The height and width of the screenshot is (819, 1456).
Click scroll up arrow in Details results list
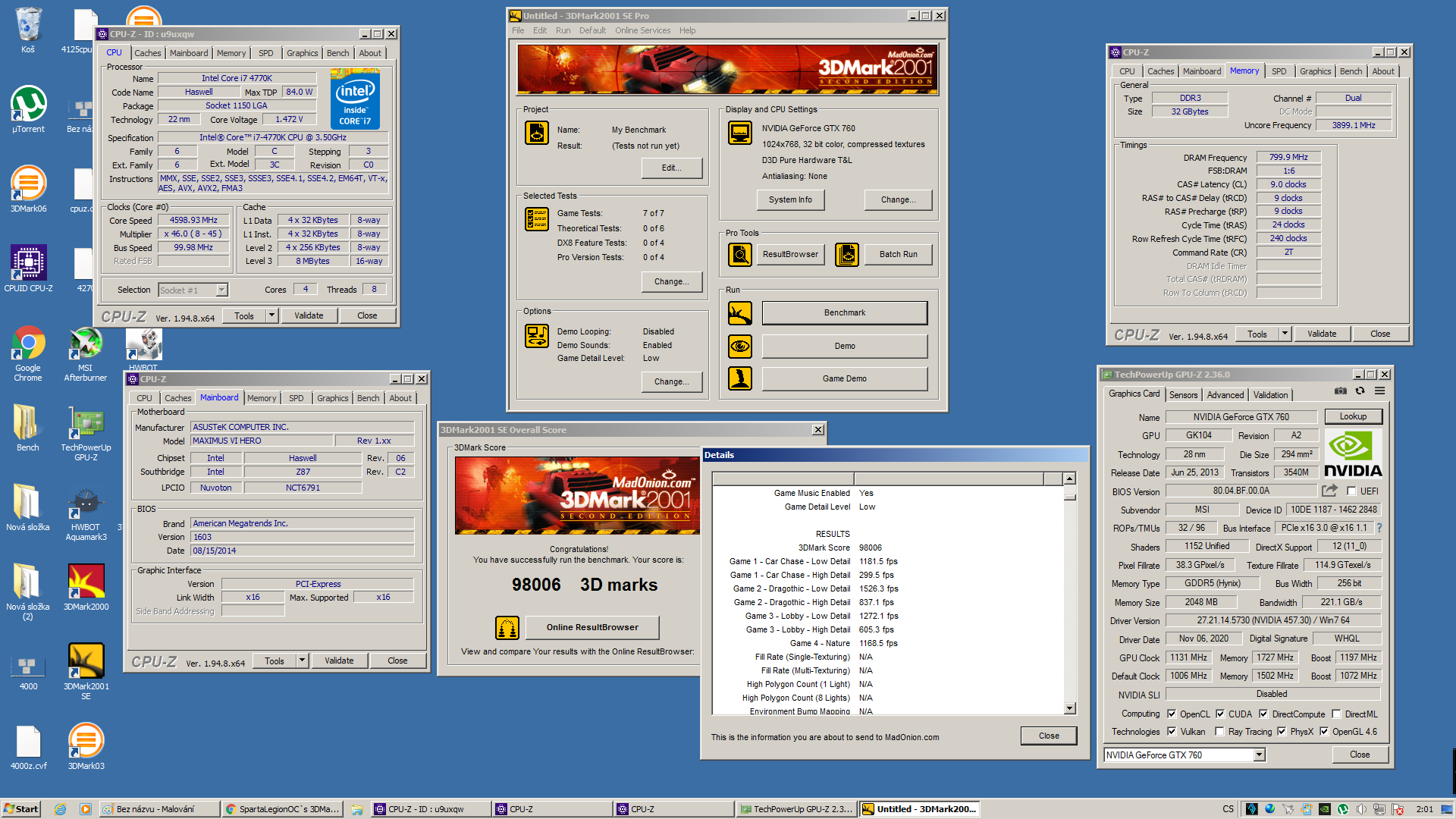pyautogui.click(x=1069, y=479)
